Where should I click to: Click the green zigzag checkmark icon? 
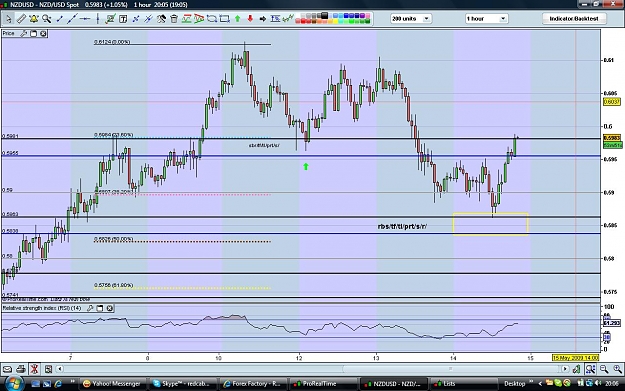288,19
